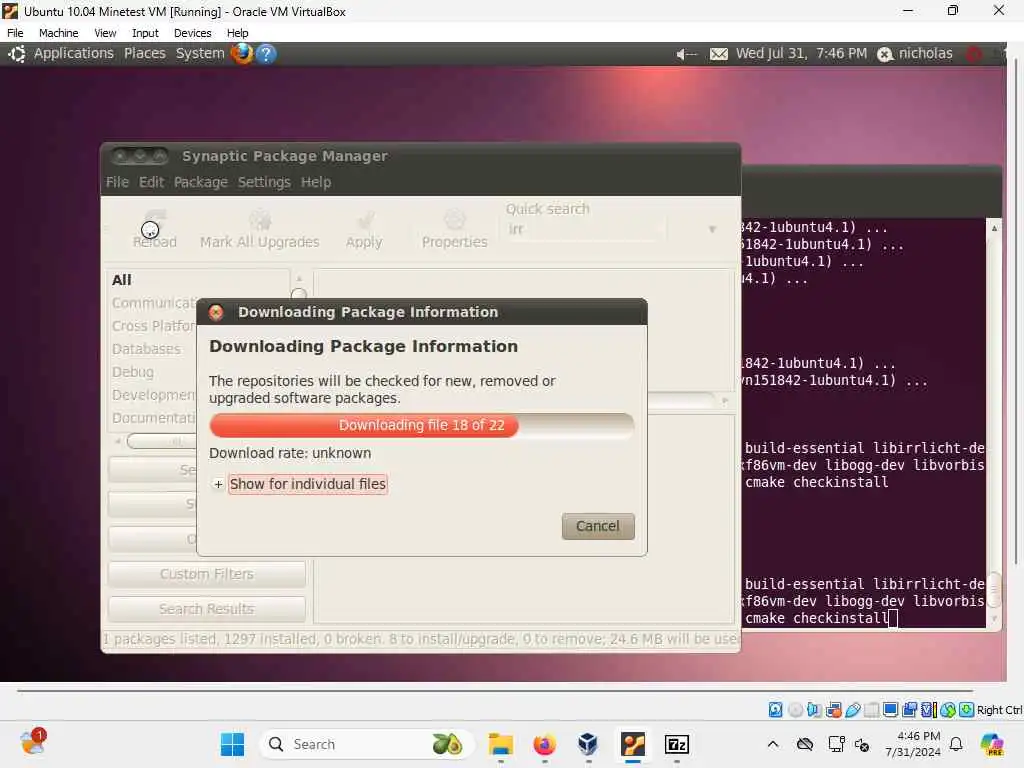Open the Ubuntu Applications menu
The height and width of the screenshot is (768, 1024).
[x=74, y=54]
